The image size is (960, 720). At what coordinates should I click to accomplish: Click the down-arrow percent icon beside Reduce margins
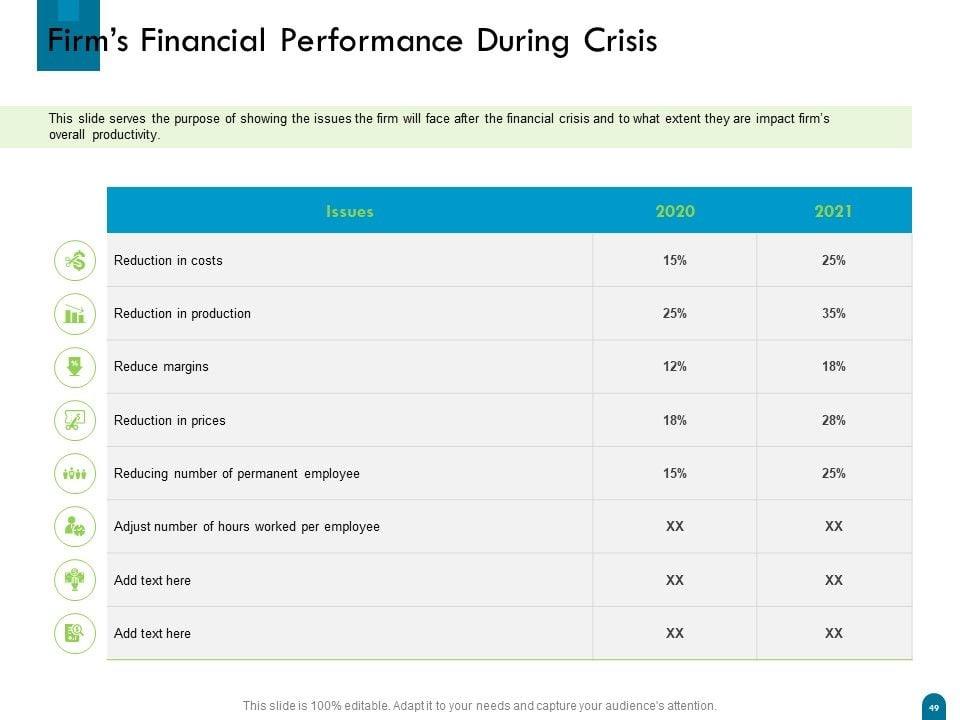[75, 367]
